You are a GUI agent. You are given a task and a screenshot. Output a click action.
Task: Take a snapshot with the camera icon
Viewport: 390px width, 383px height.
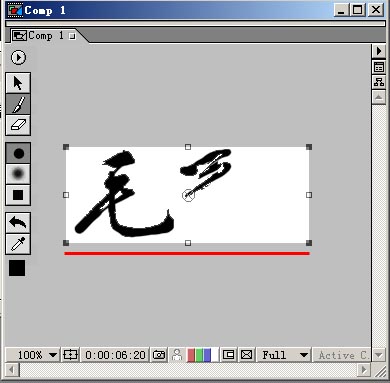[x=159, y=355]
